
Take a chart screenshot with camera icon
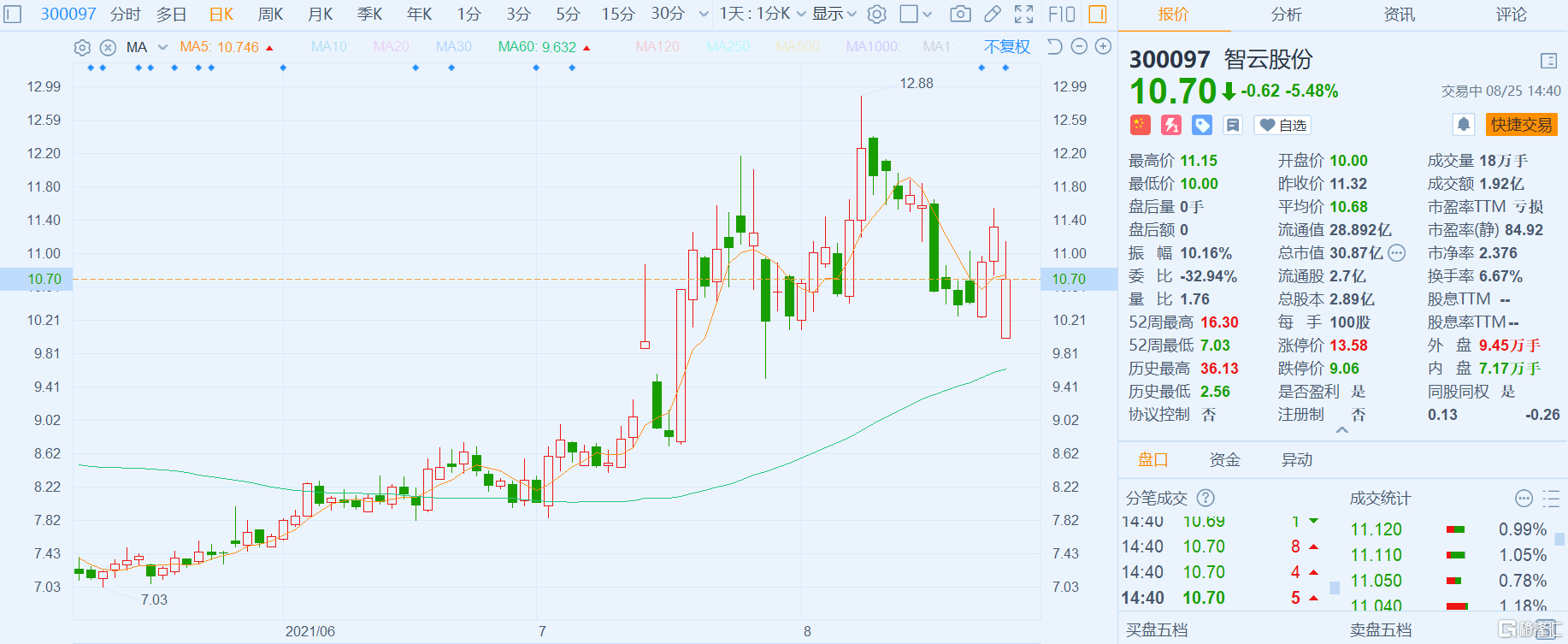960,14
